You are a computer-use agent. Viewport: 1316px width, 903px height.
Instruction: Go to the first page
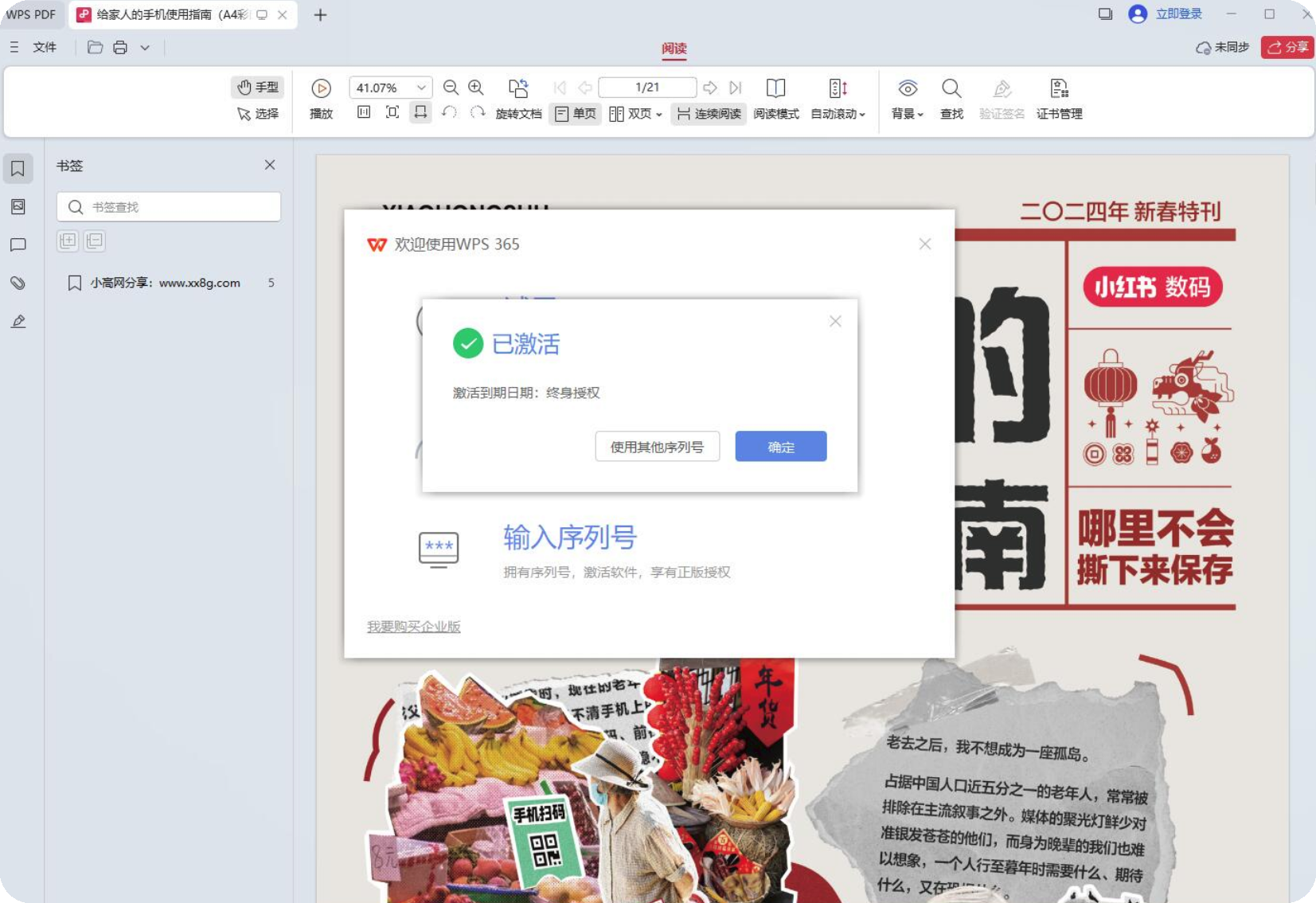(x=560, y=88)
